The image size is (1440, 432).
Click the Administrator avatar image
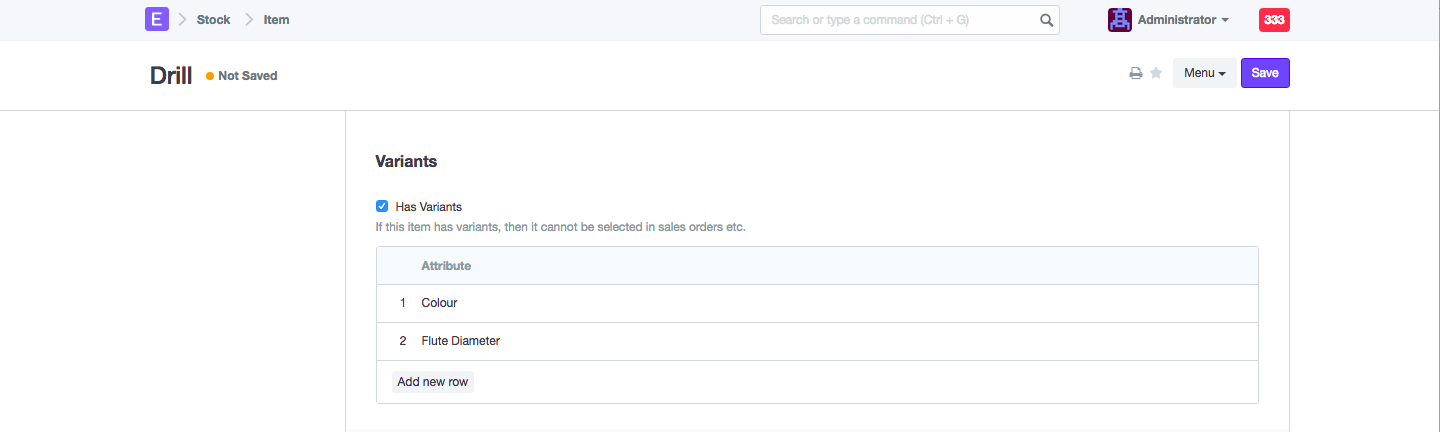pos(1119,20)
